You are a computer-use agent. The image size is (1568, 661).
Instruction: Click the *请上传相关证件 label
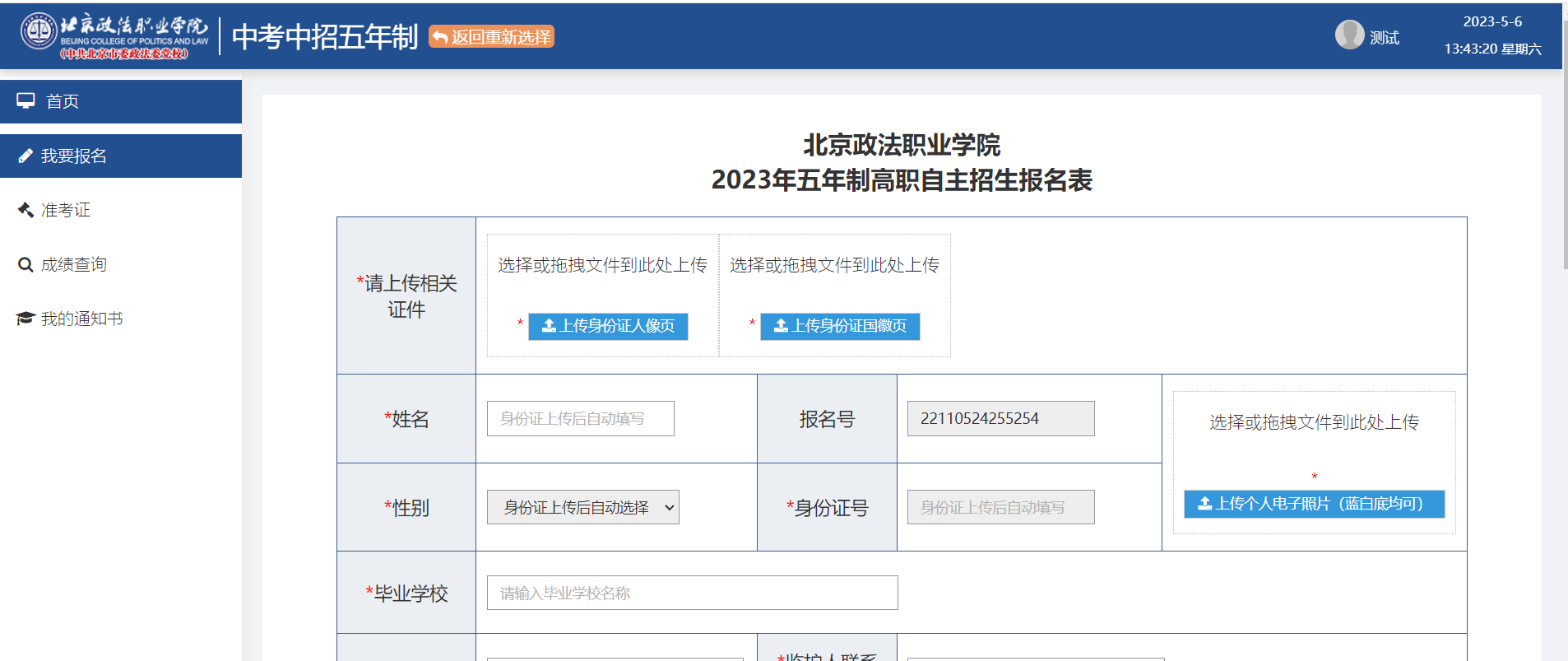406,296
